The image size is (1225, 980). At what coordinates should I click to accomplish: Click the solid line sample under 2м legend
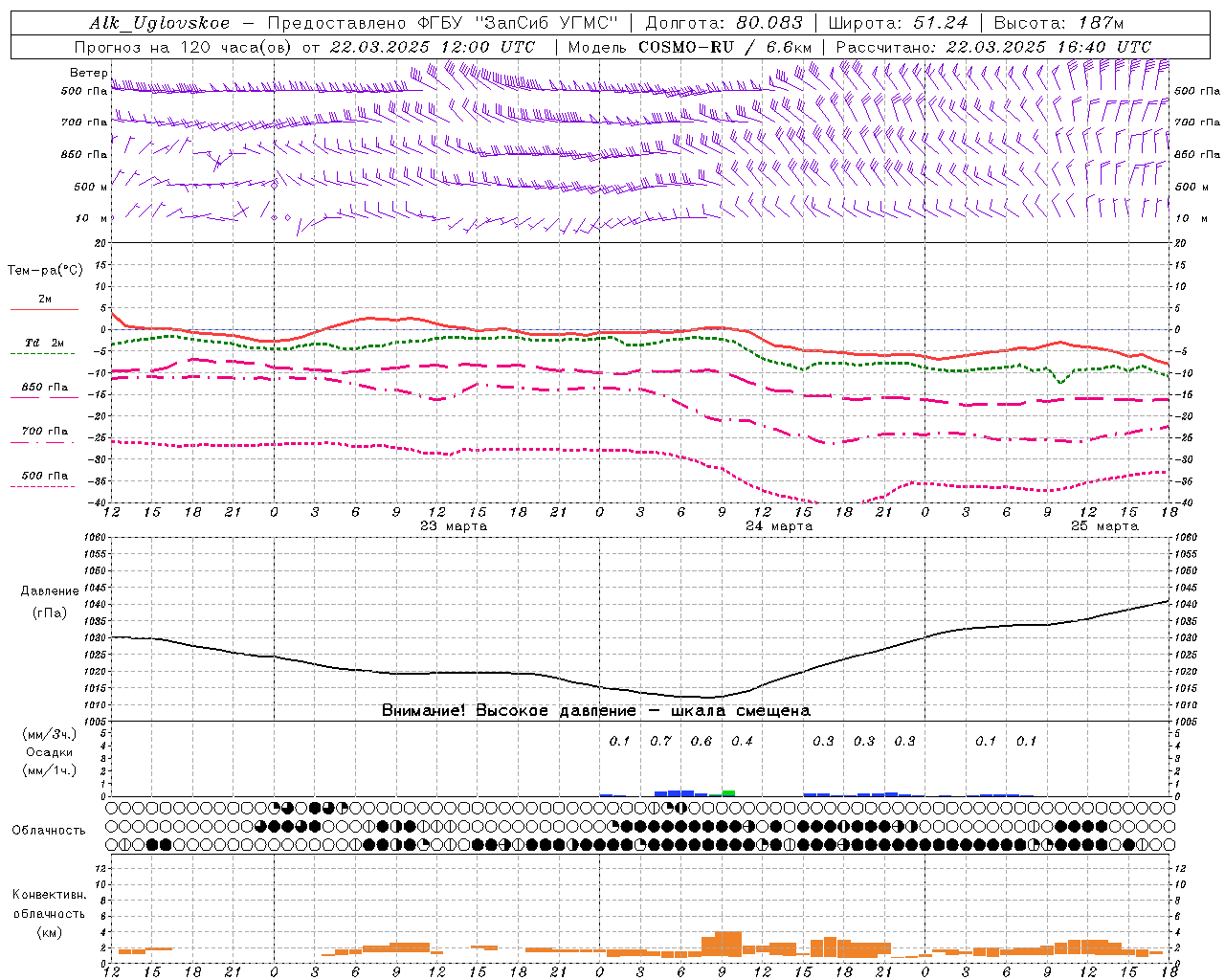pyautogui.click(x=45, y=310)
